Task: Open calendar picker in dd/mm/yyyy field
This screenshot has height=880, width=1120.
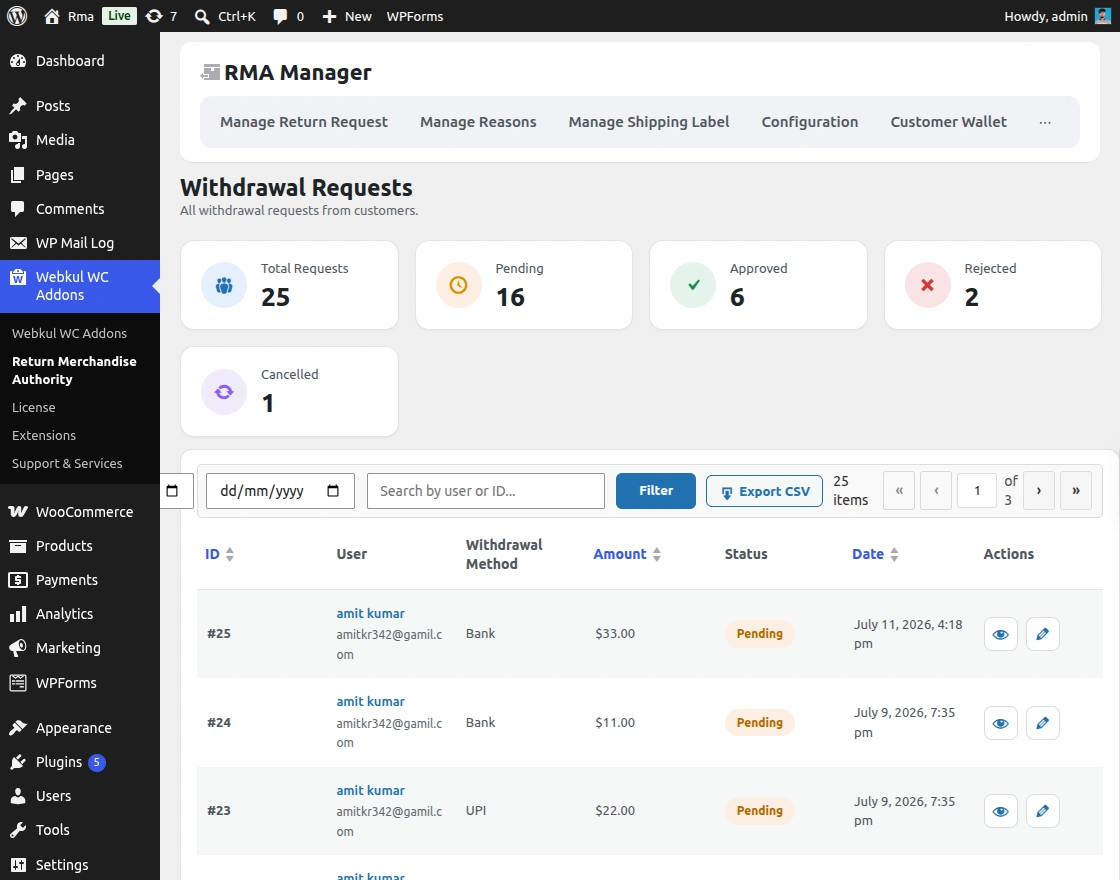Action: click(333, 491)
